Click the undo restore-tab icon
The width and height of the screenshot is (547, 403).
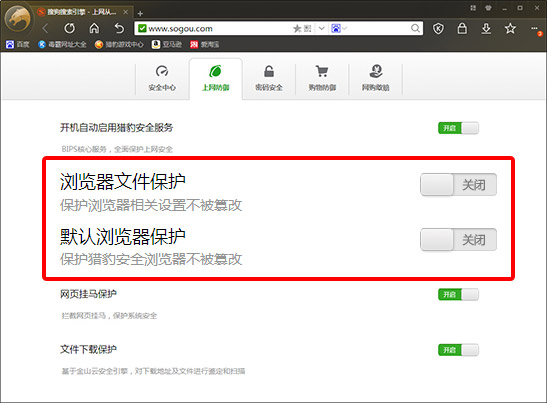click(x=119, y=28)
